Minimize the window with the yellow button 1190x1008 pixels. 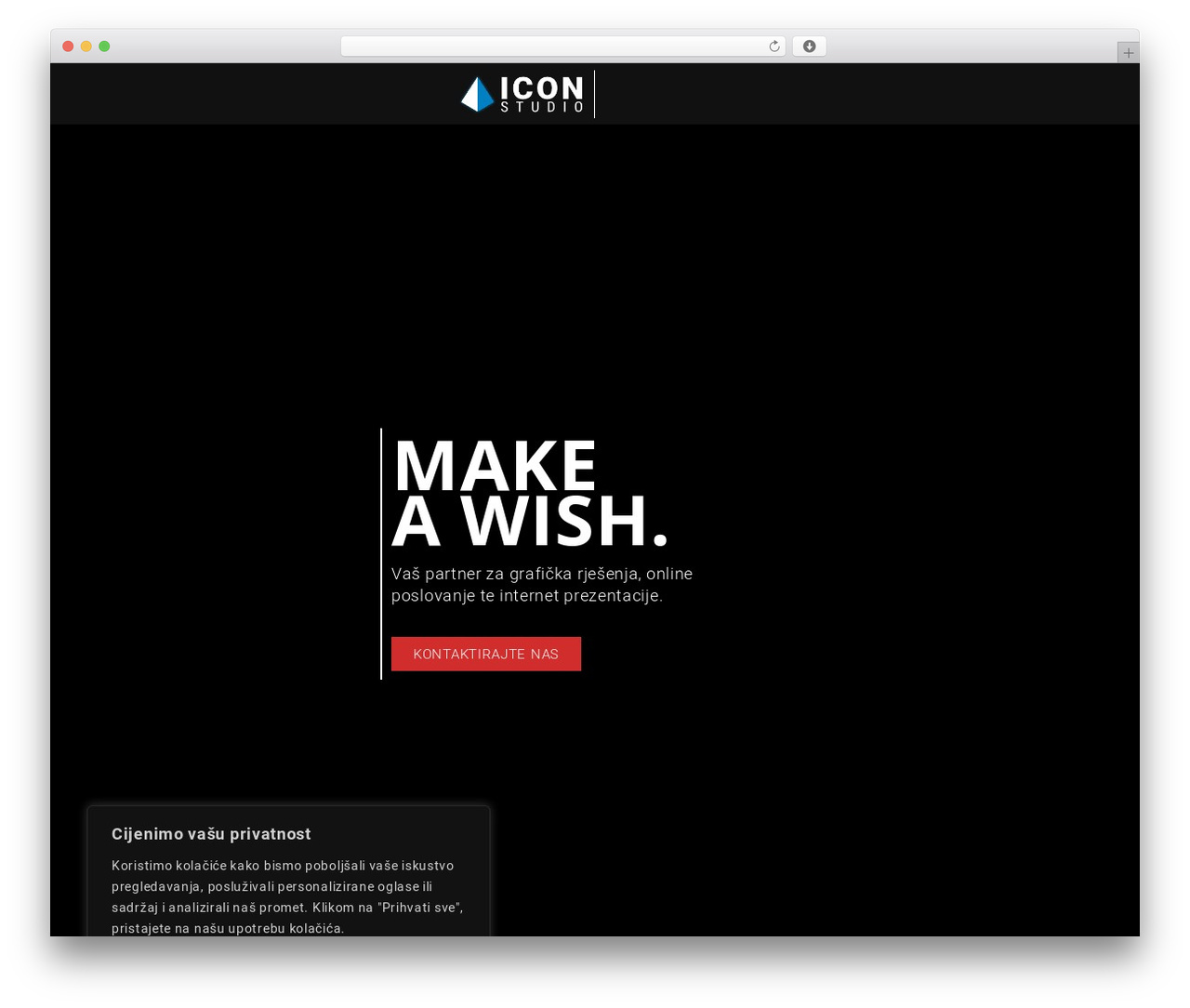pos(86,46)
